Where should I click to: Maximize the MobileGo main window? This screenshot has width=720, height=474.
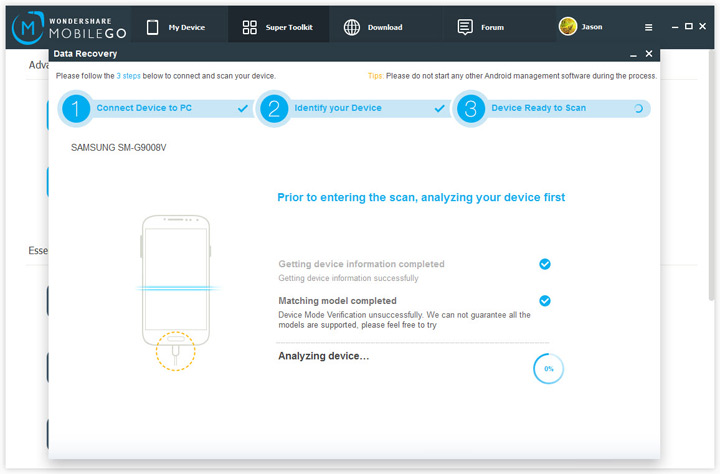(688, 26)
